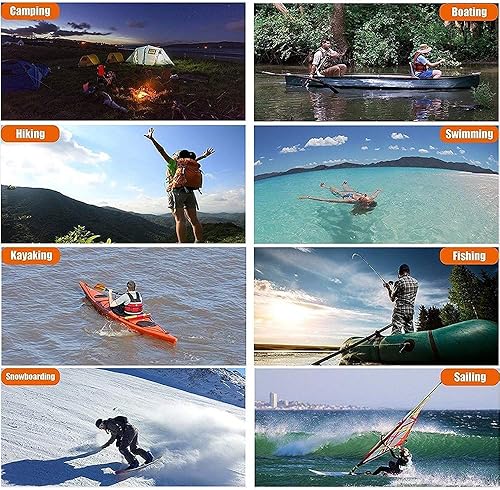The height and width of the screenshot is (490, 500).
Task: Click the swimmer floating in turquoise water
Action: (x=343, y=197)
